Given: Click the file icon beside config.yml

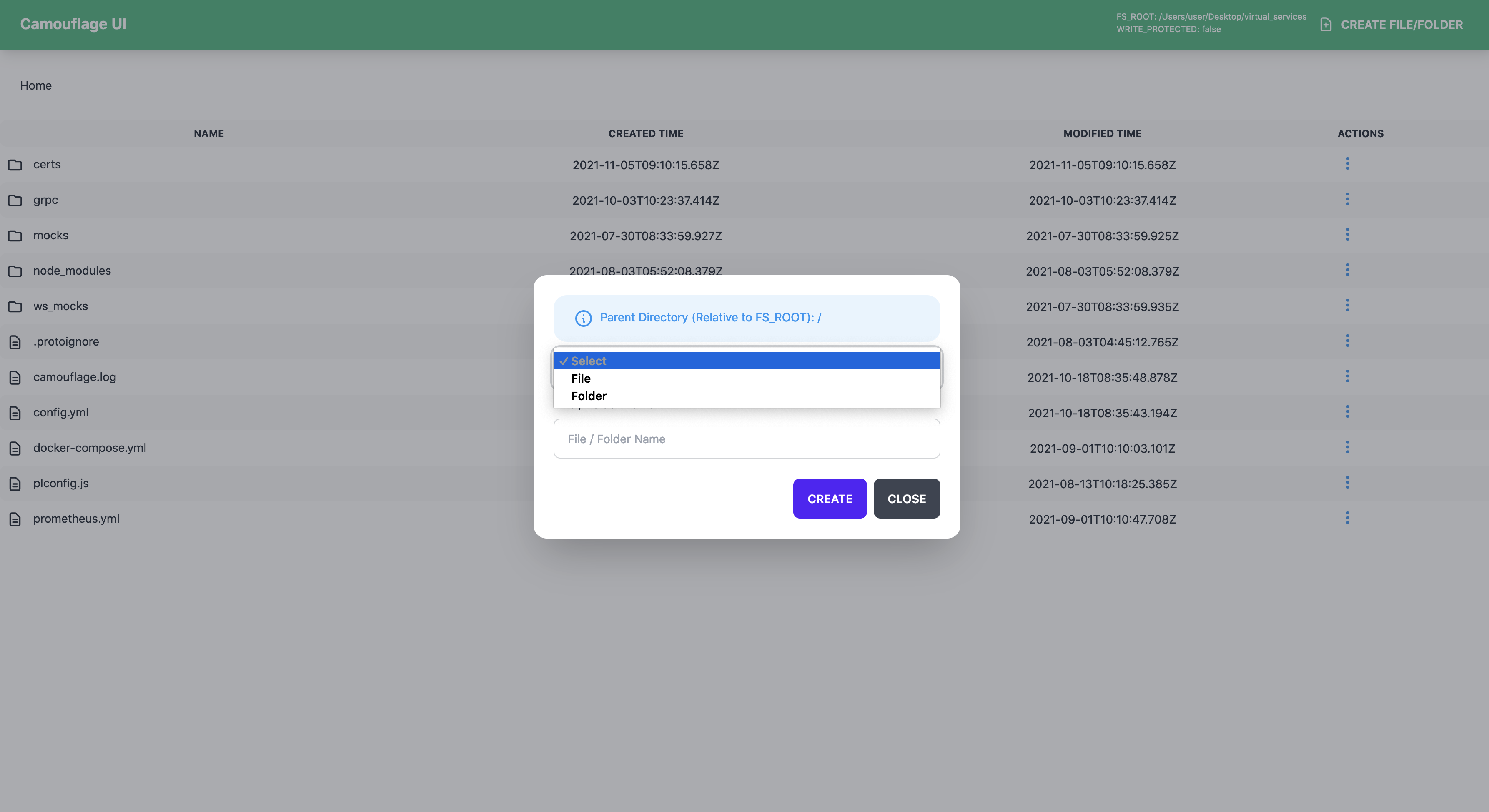Looking at the screenshot, I should click(15, 413).
